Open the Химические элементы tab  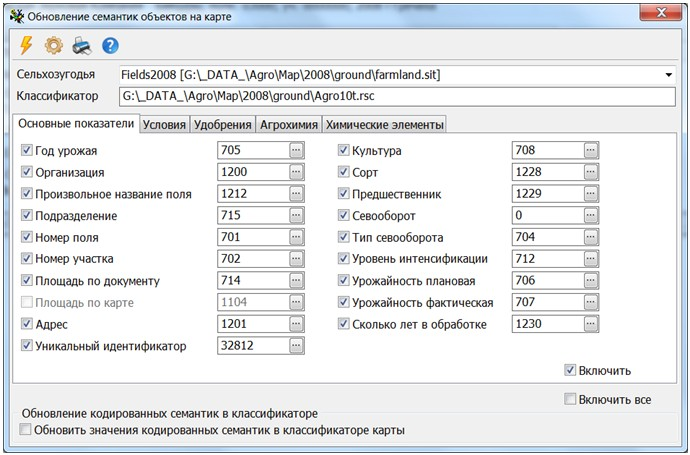pyautogui.click(x=385, y=125)
